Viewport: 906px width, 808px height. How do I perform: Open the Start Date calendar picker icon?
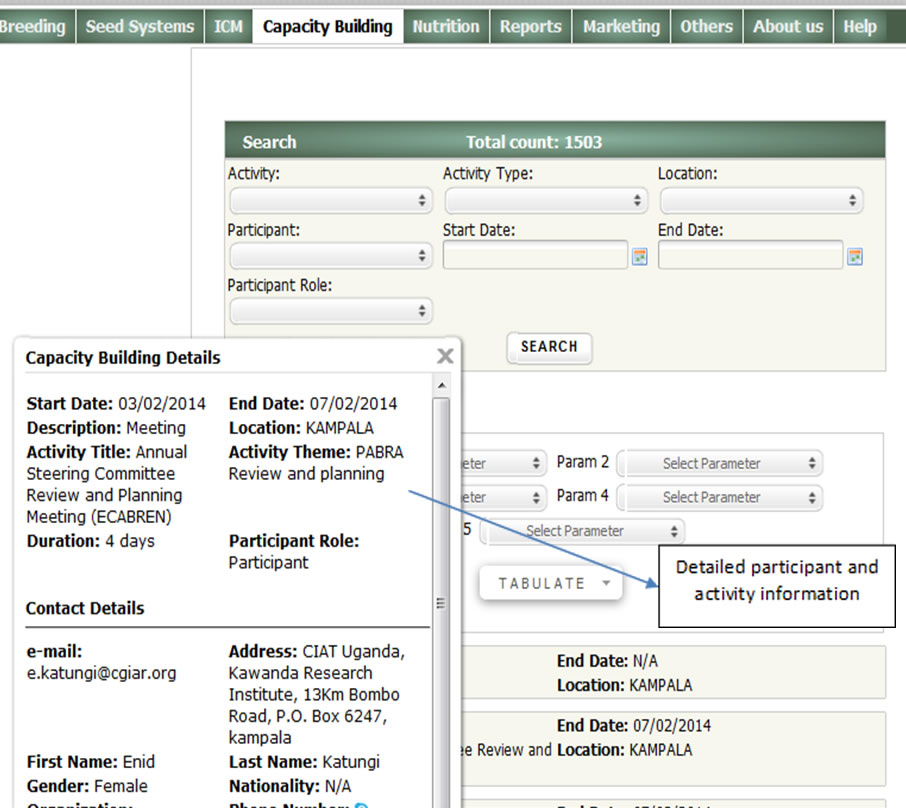640,257
